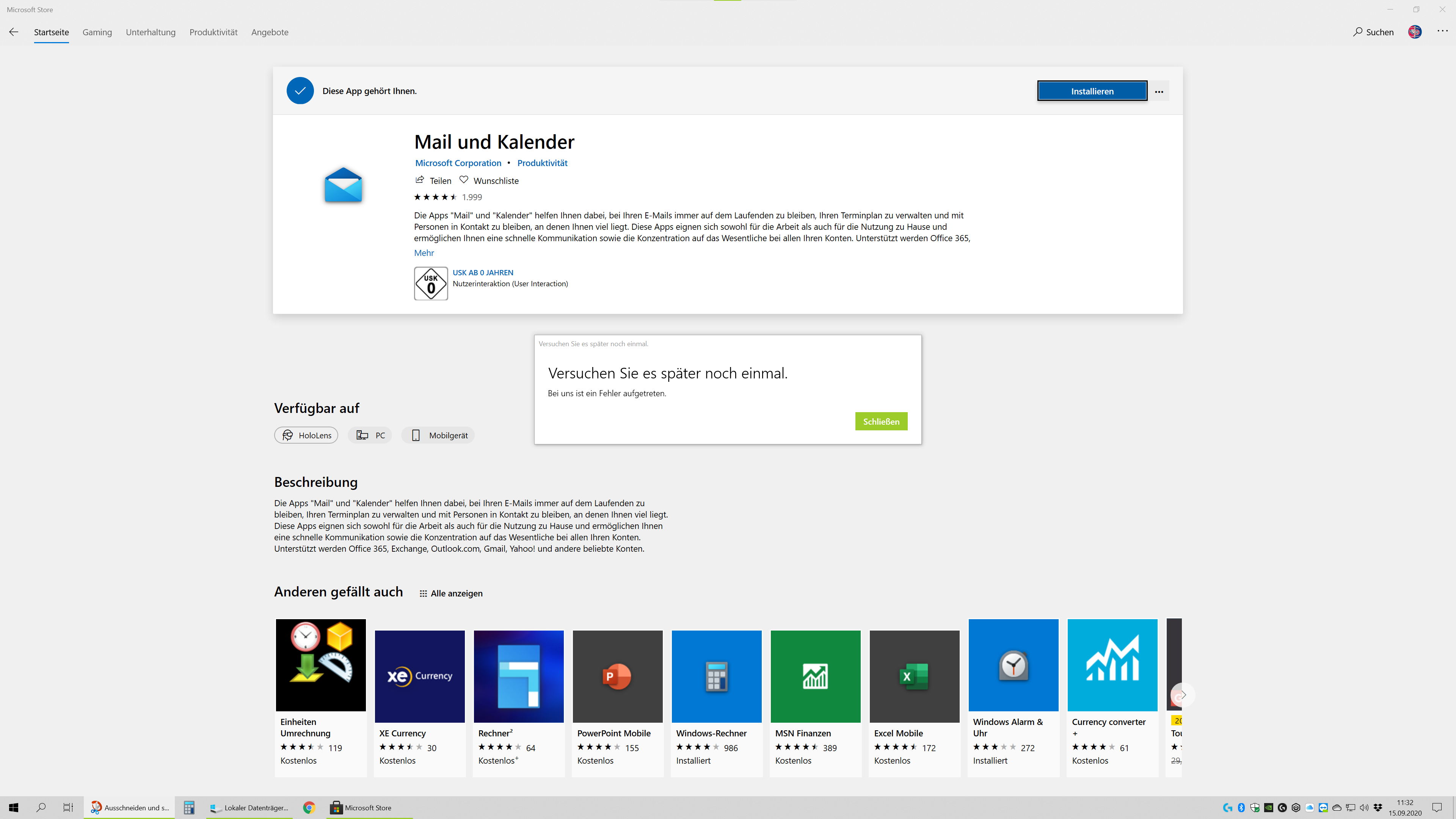The image size is (1456, 819).
Task: Select the PC device chip
Action: [370, 435]
